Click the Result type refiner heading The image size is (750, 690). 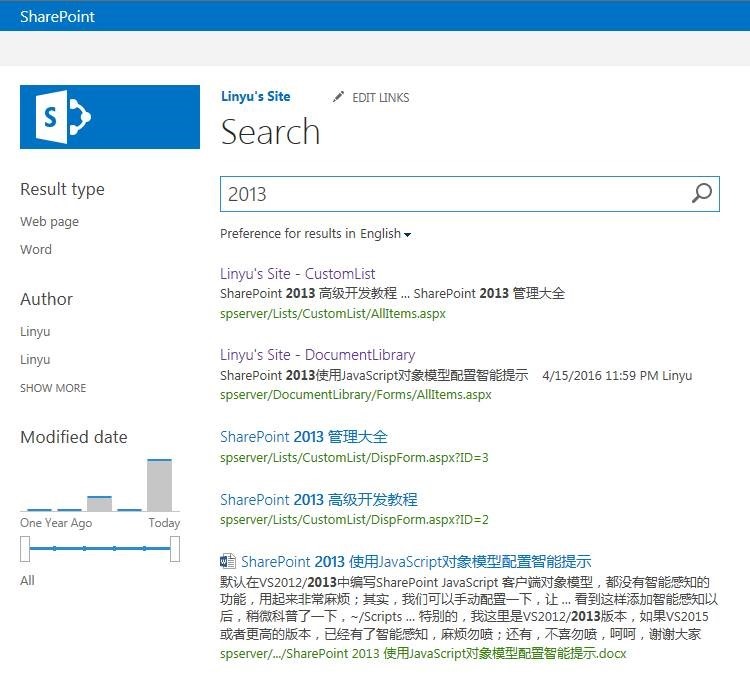pyautogui.click(x=62, y=189)
